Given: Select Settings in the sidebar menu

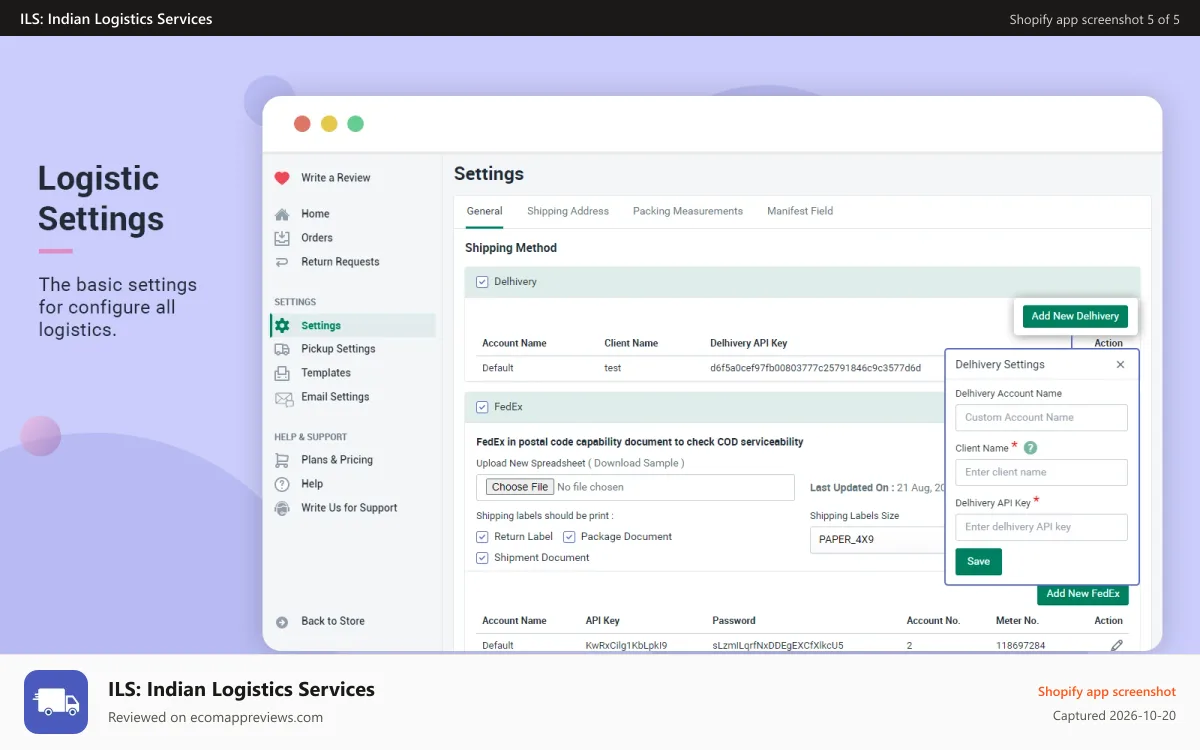Looking at the screenshot, I should click(353, 326).
